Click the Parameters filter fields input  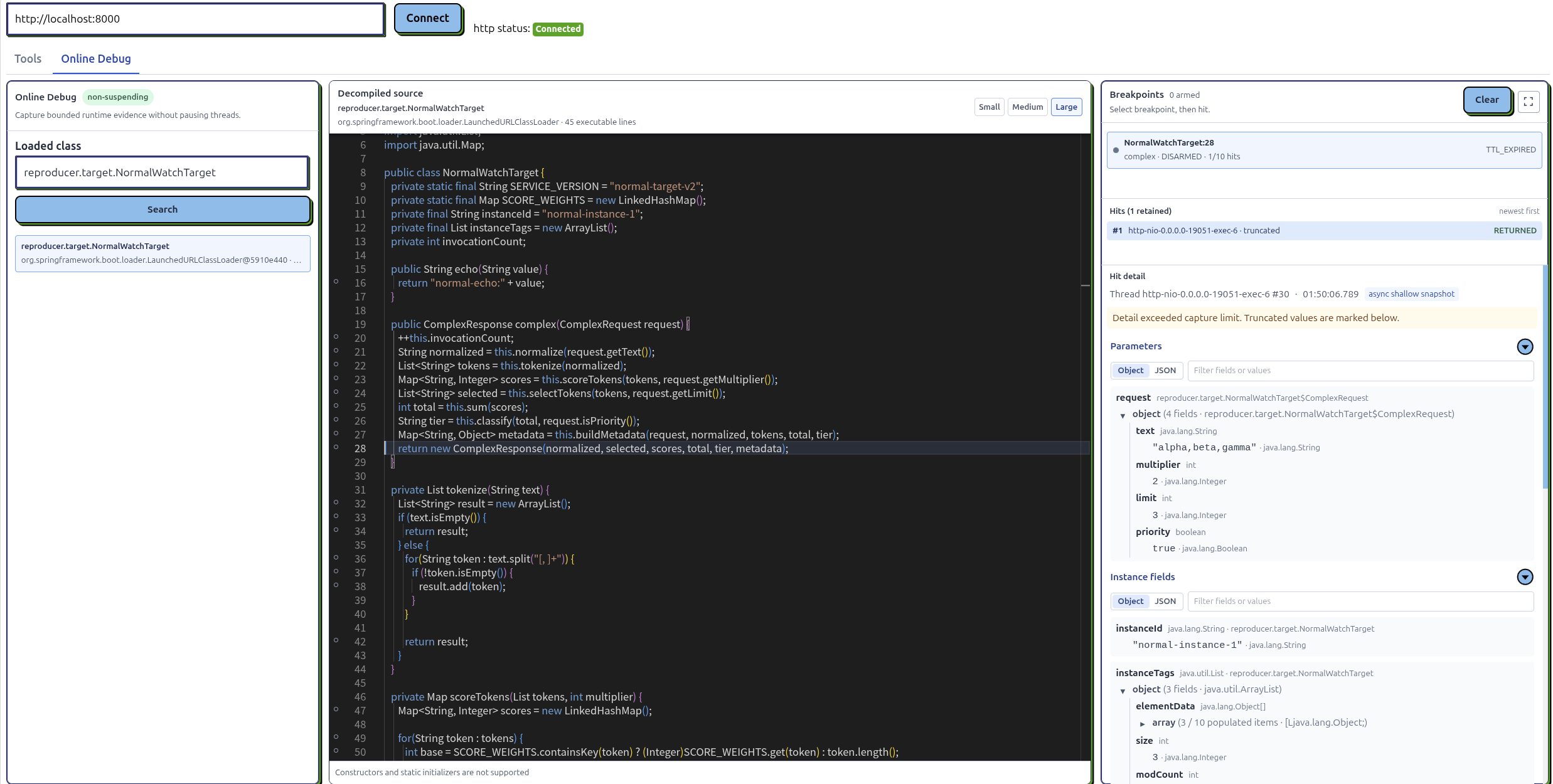1360,371
